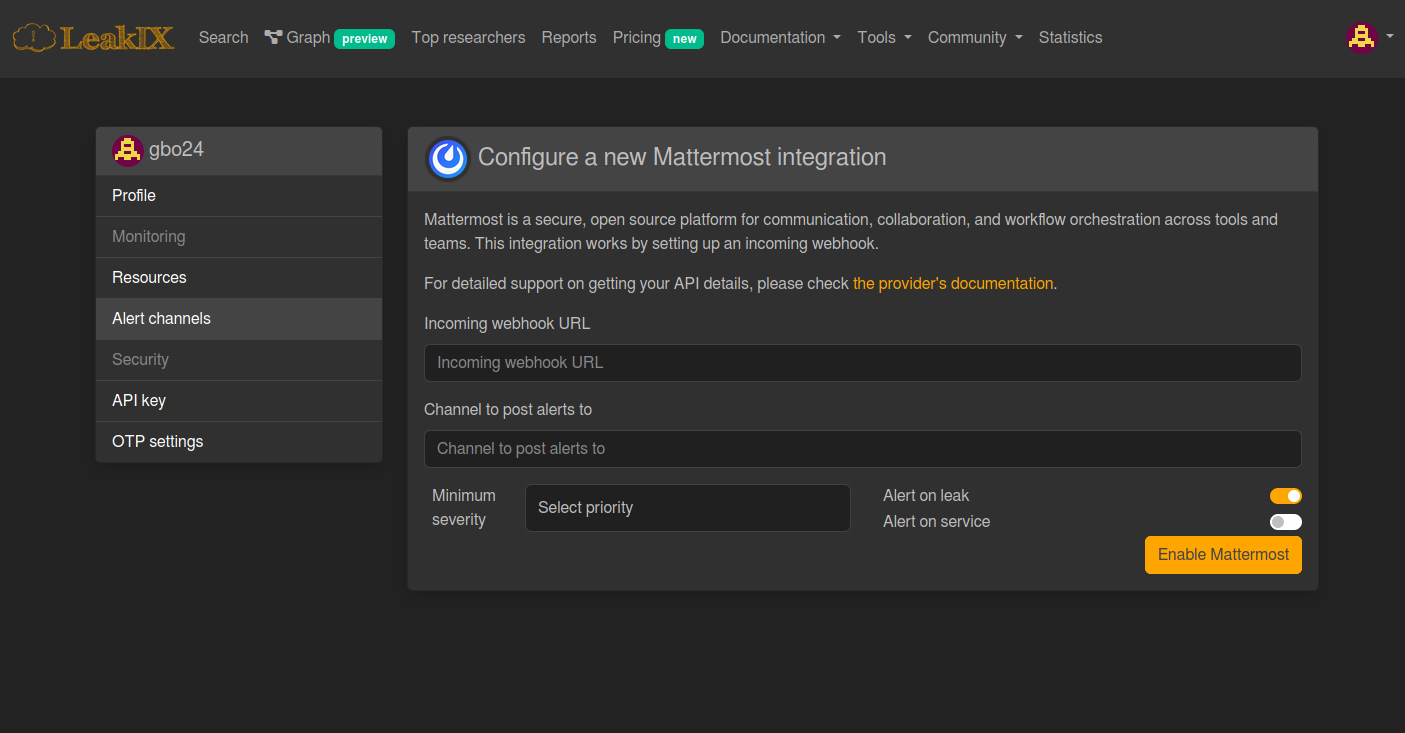Open Profile in the sidebar

239,196
